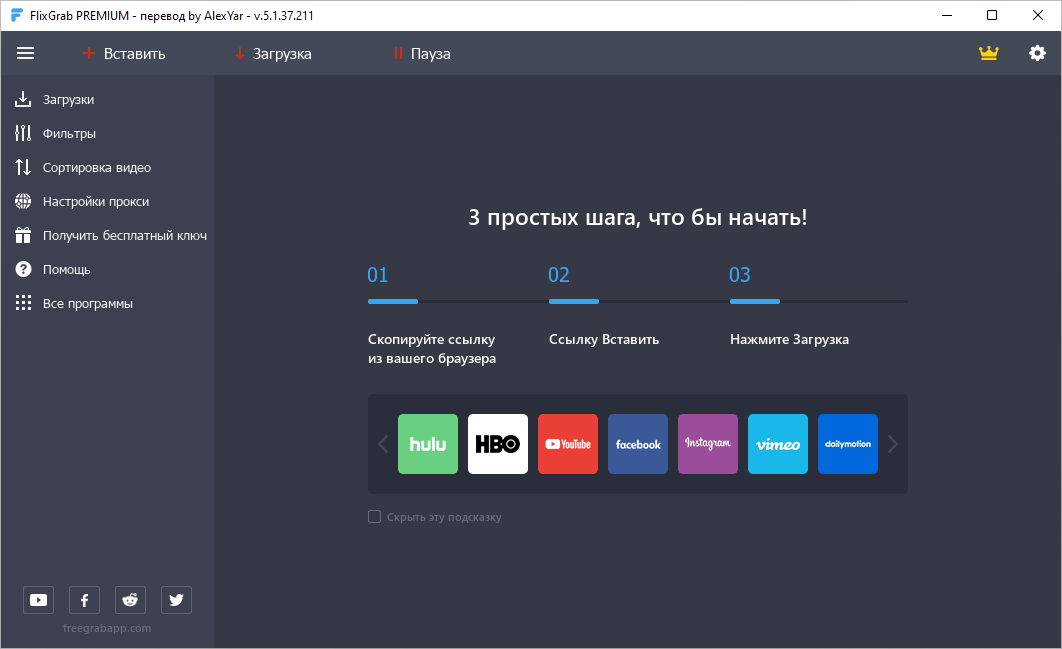
Task: Select the HBO service tile
Action: [498, 444]
